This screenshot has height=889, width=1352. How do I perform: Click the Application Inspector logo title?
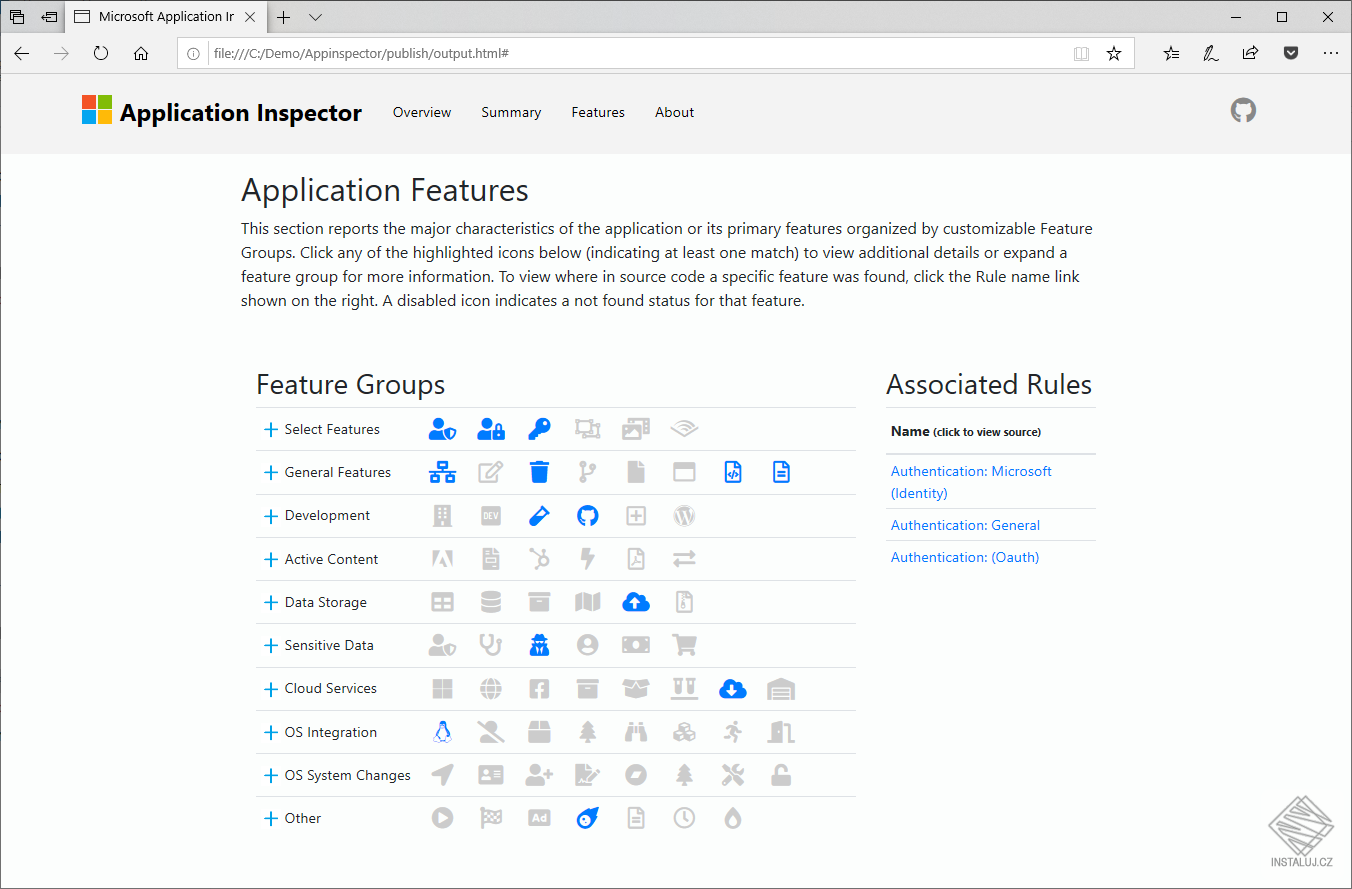222,112
